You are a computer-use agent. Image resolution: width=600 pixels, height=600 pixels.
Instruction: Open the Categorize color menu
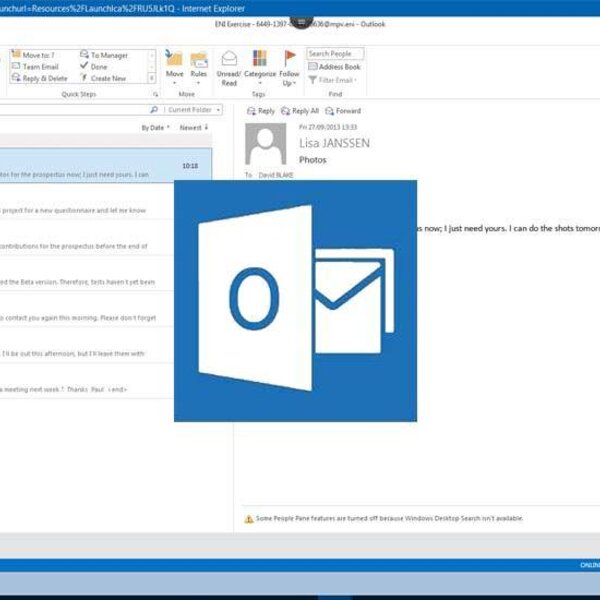click(x=260, y=68)
